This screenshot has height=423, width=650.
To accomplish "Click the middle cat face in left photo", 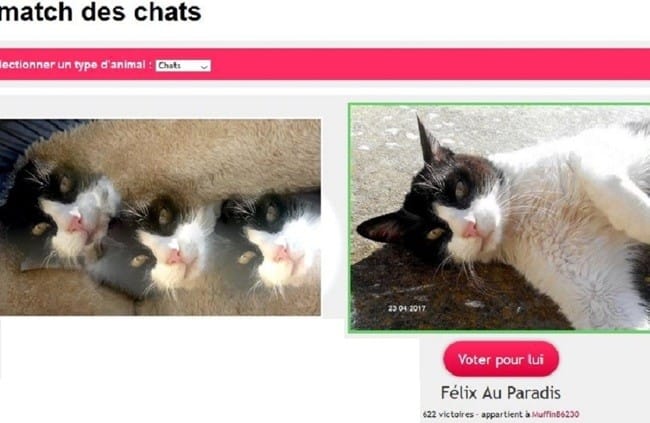I will (170, 241).
